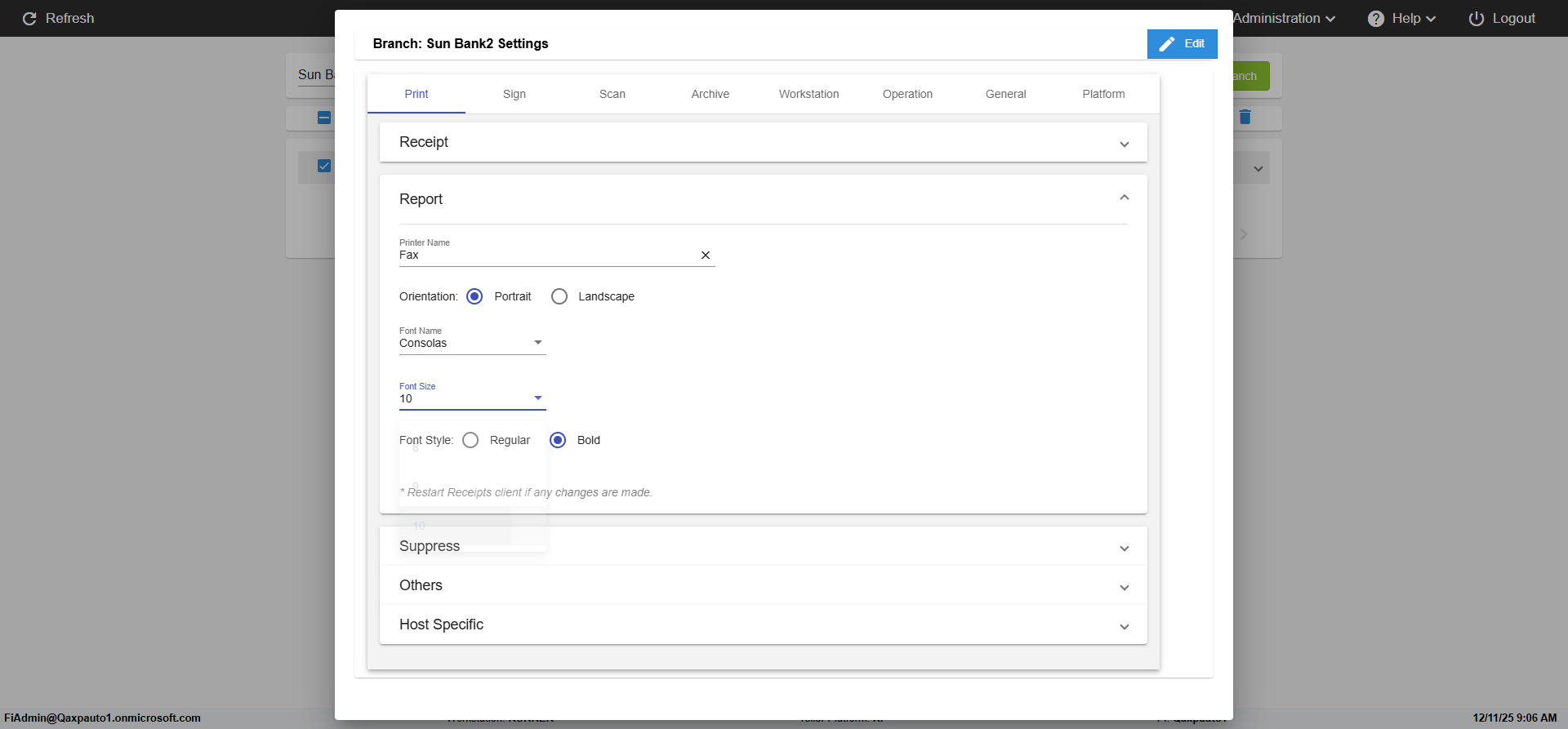Choose Regular font style
1568x729 pixels.
[x=470, y=440]
